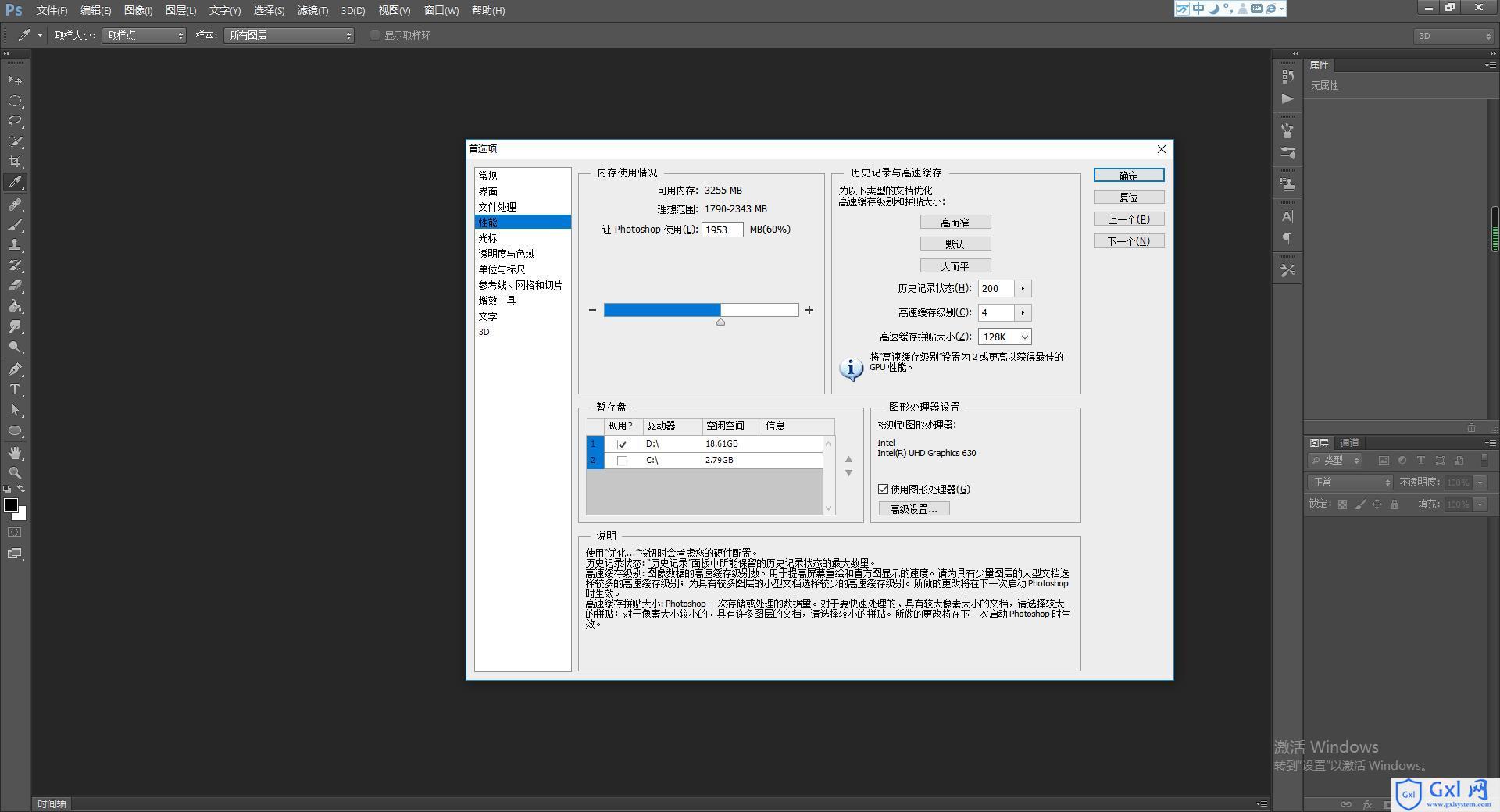
Task: Select the Paint Bucket tool
Action: click(x=15, y=306)
